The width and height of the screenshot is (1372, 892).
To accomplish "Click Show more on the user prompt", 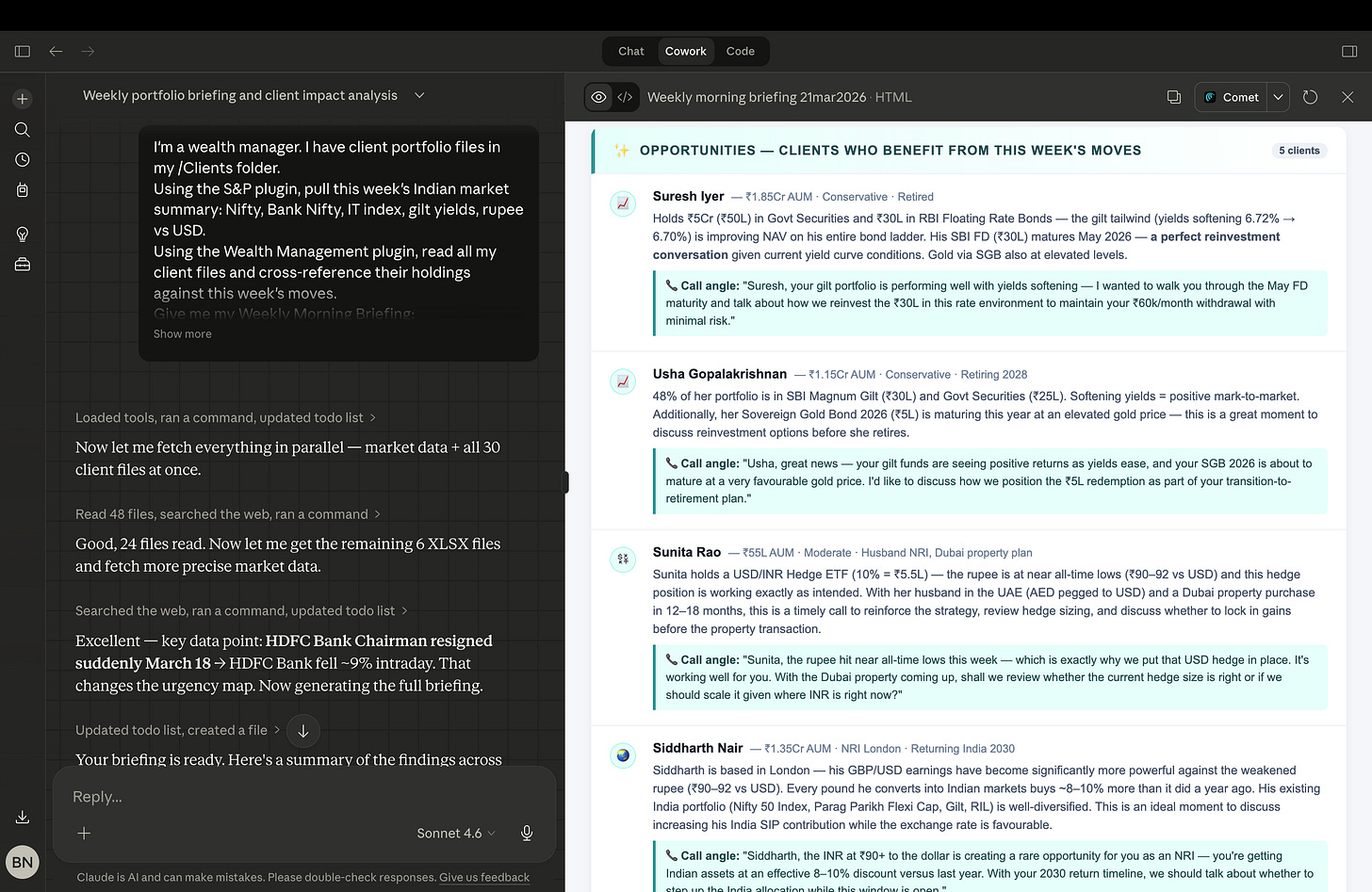I will tap(183, 333).
